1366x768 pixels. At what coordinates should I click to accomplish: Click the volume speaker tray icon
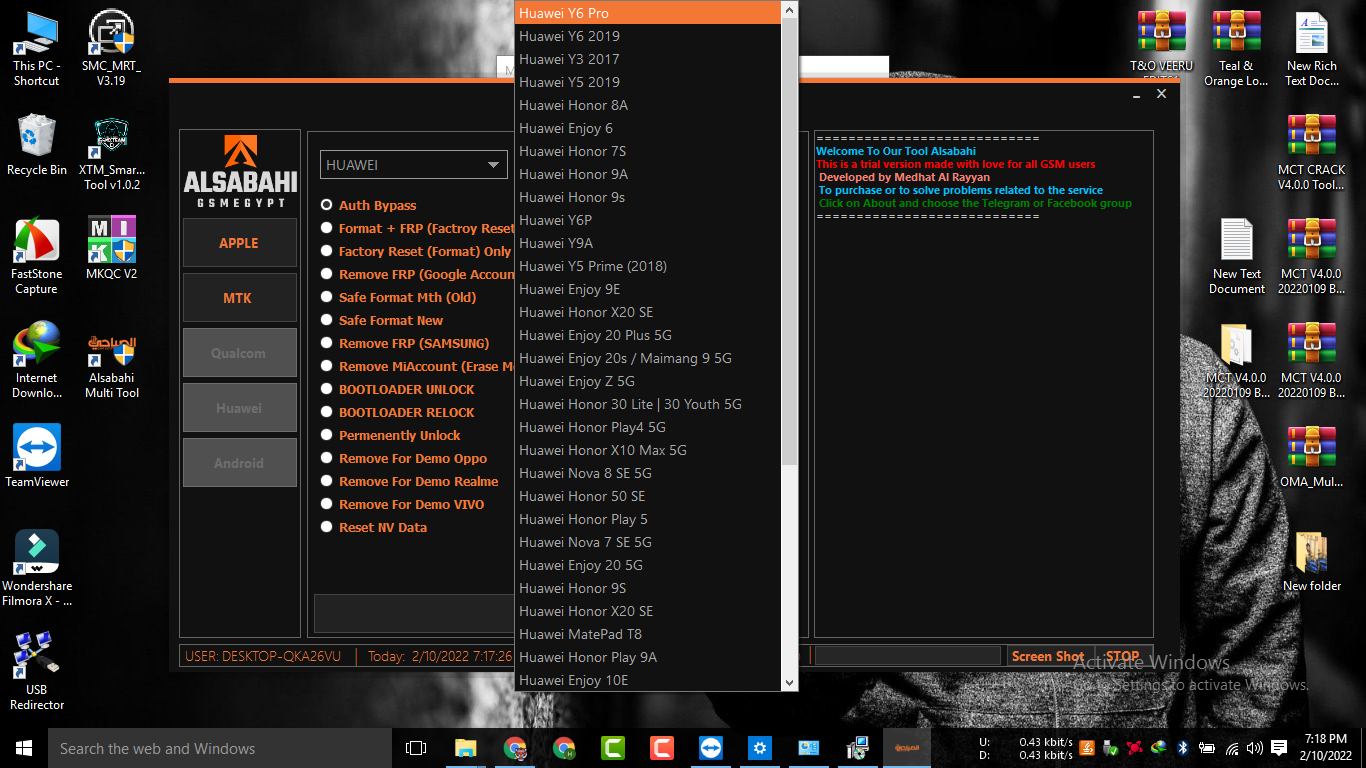point(1255,748)
